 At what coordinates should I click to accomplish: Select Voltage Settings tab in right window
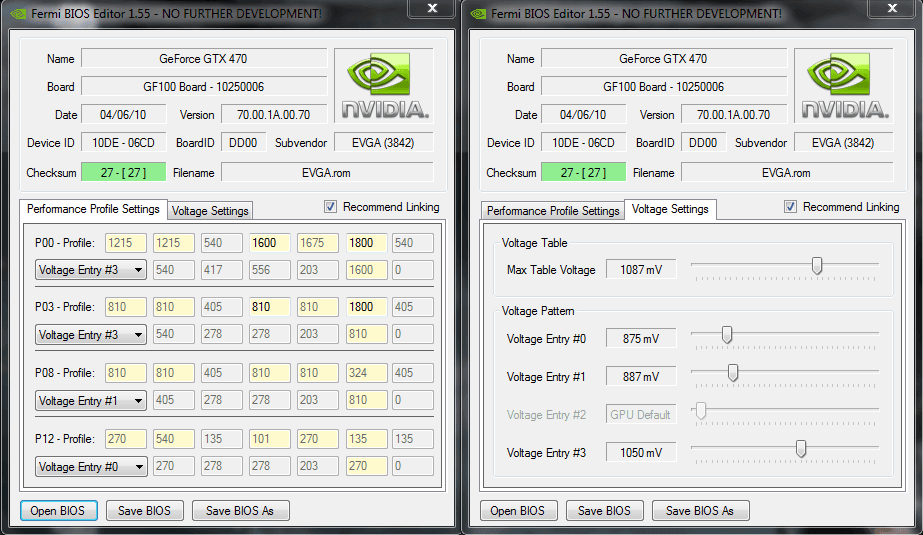(670, 209)
